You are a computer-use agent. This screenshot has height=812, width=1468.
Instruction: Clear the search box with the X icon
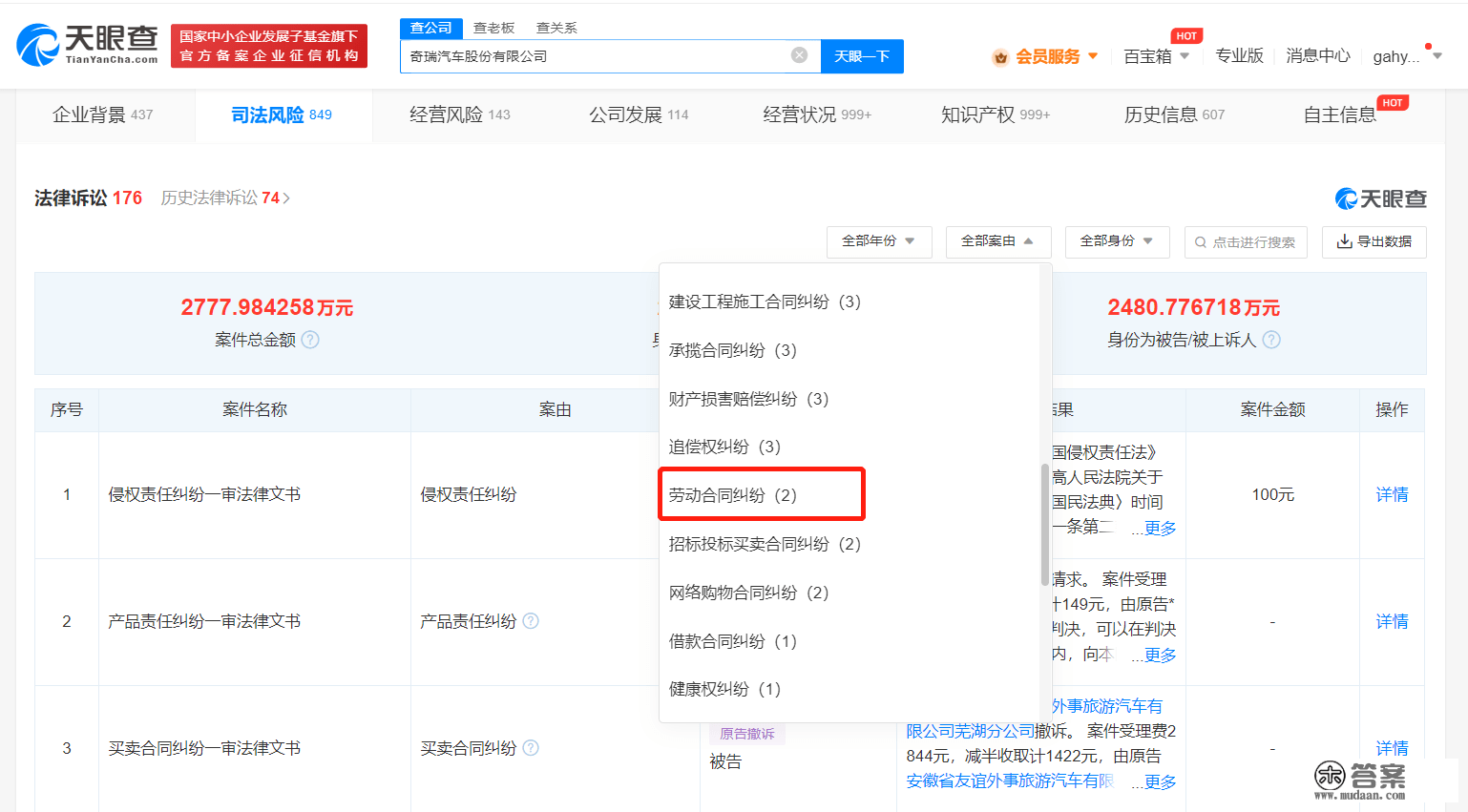point(800,55)
